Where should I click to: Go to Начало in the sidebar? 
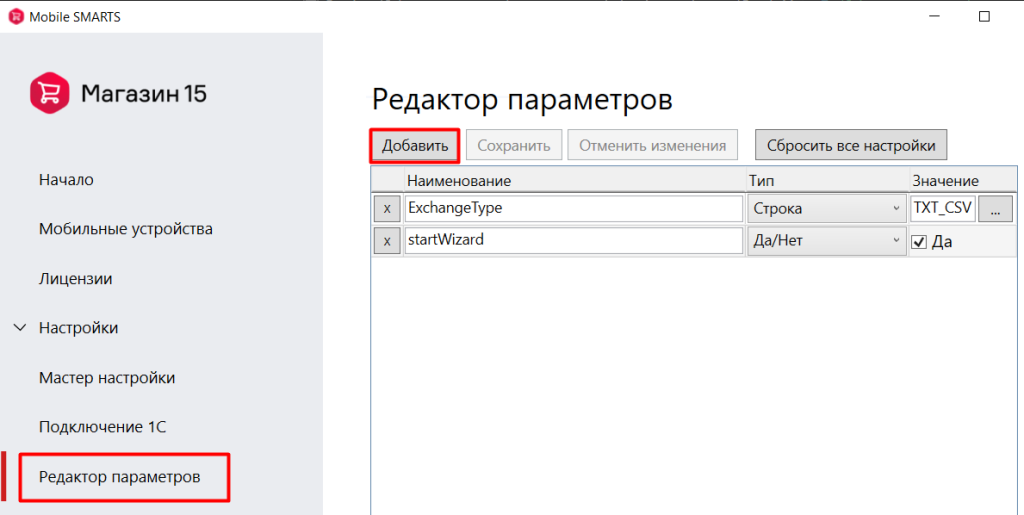click(x=66, y=179)
